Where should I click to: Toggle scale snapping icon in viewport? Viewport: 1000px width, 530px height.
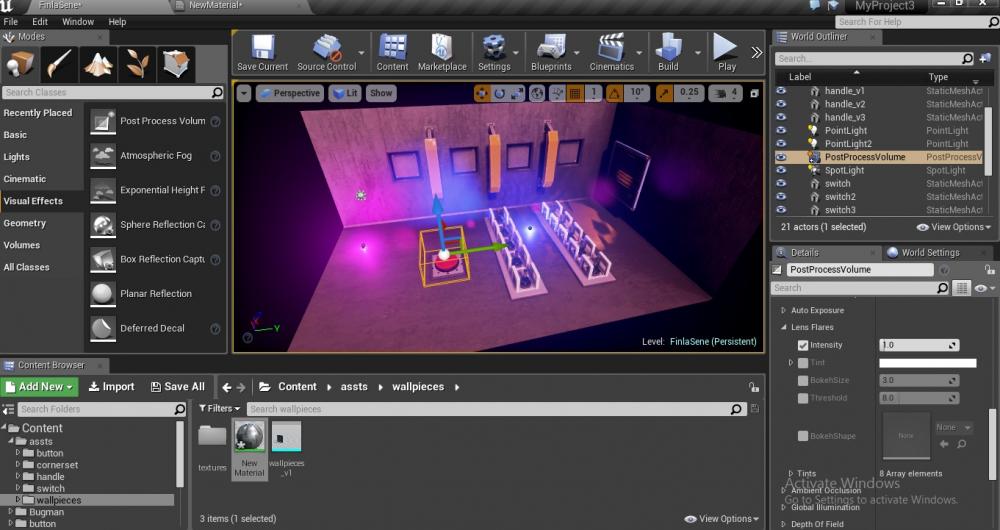pos(665,94)
